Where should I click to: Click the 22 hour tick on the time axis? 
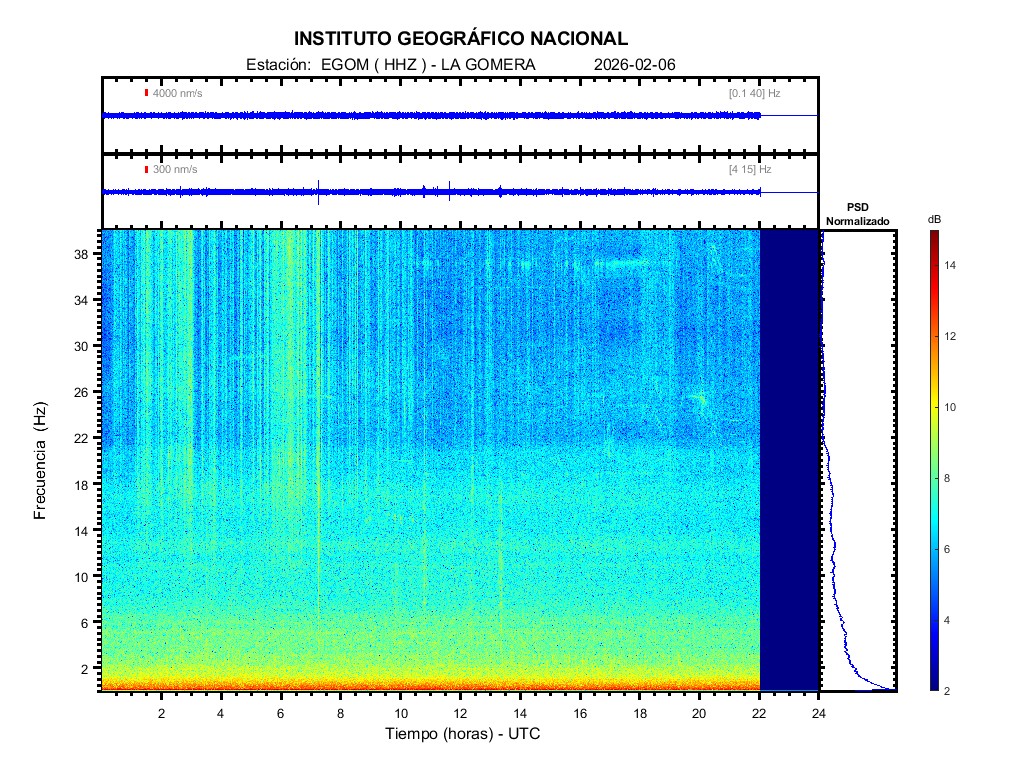(760, 712)
